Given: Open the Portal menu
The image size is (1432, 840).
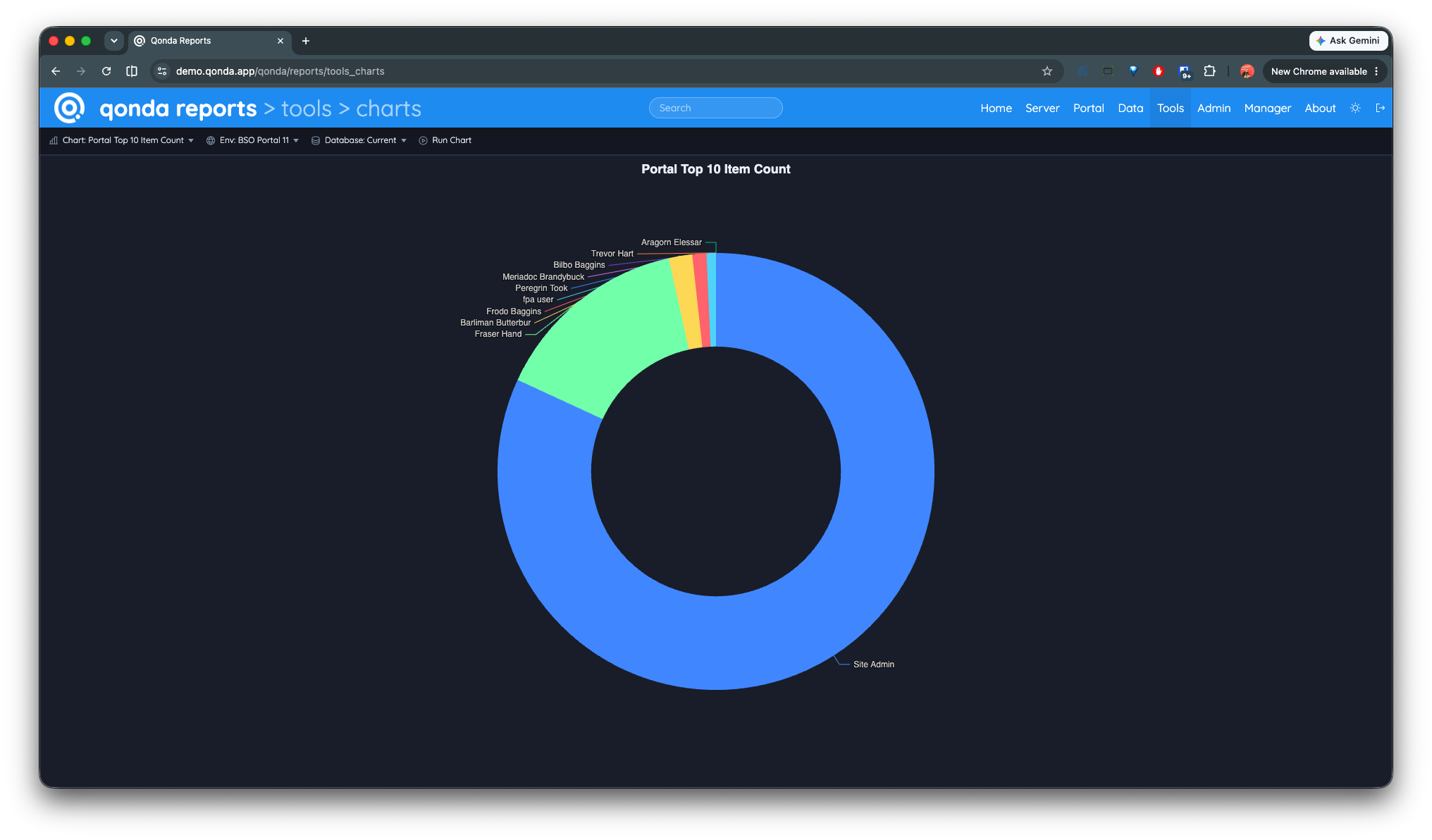Looking at the screenshot, I should [x=1088, y=108].
